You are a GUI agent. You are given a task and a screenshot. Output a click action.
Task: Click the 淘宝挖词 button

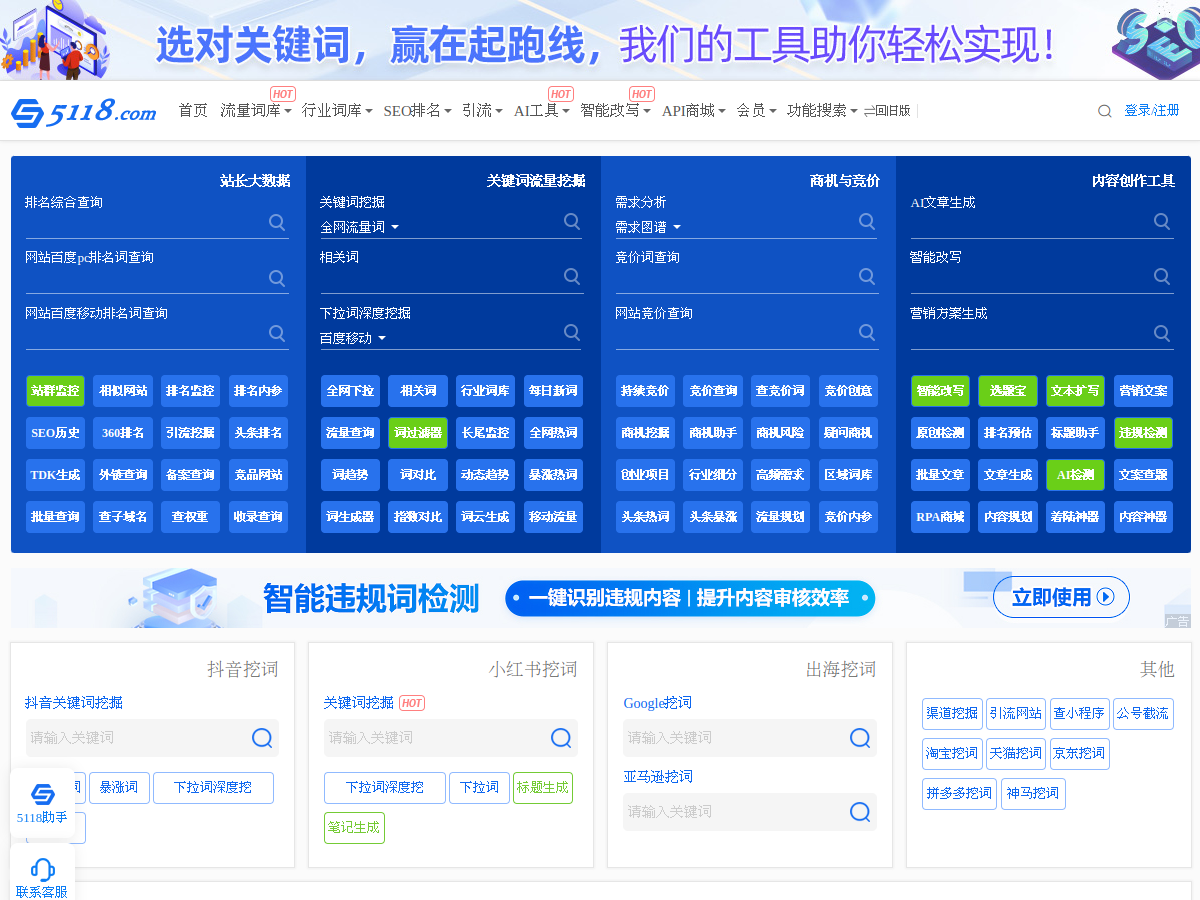pyautogui.click(x=952, y=754)
